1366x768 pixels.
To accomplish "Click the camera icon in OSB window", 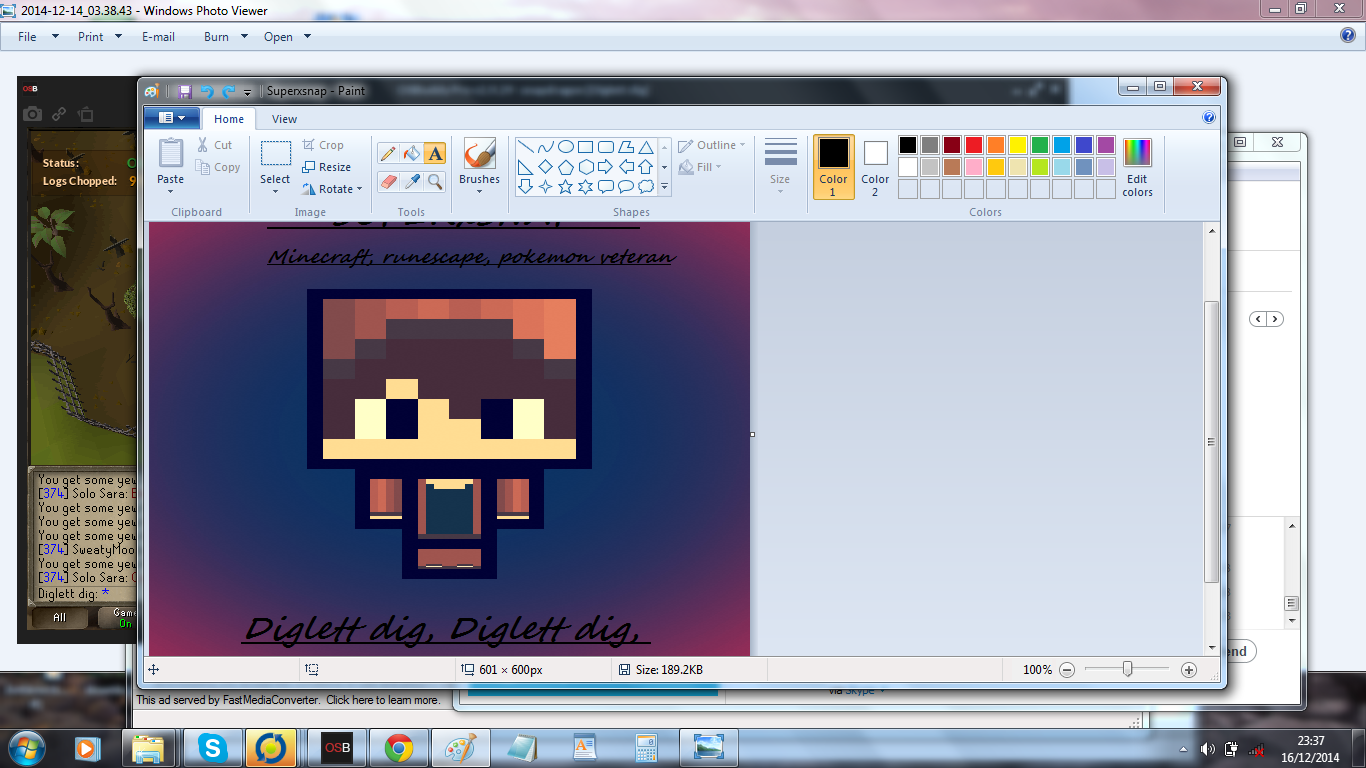I will pyautogui.click(x=33, y=115).
